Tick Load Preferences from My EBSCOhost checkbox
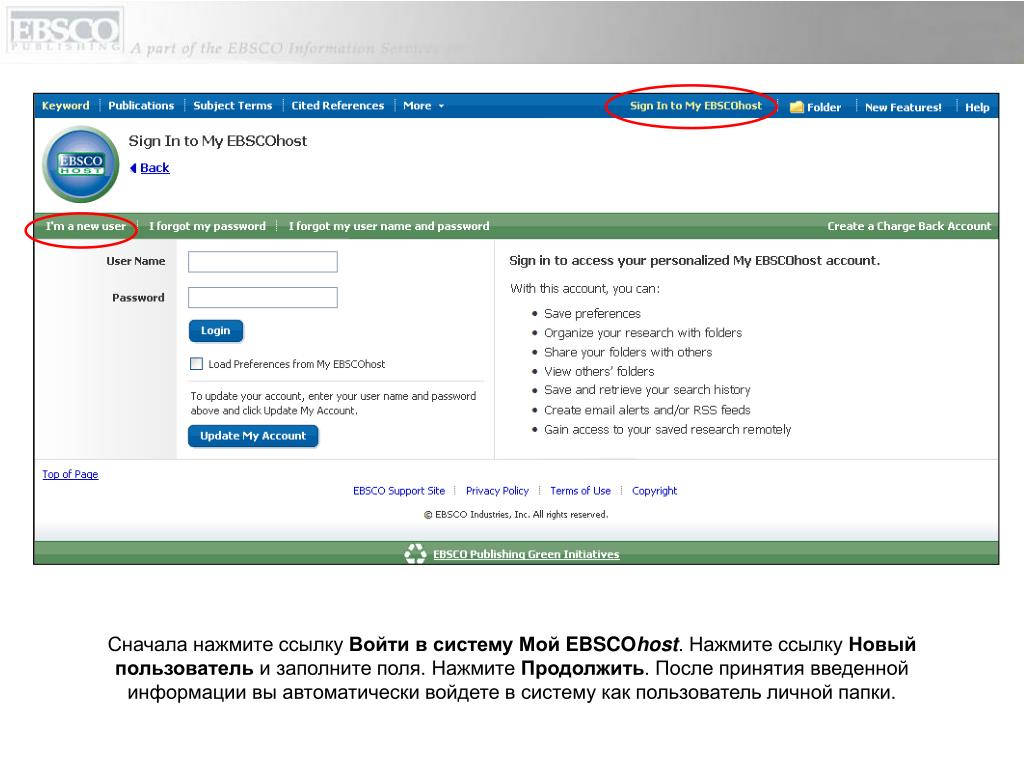1024x768 pixels. tap(196, 364)
